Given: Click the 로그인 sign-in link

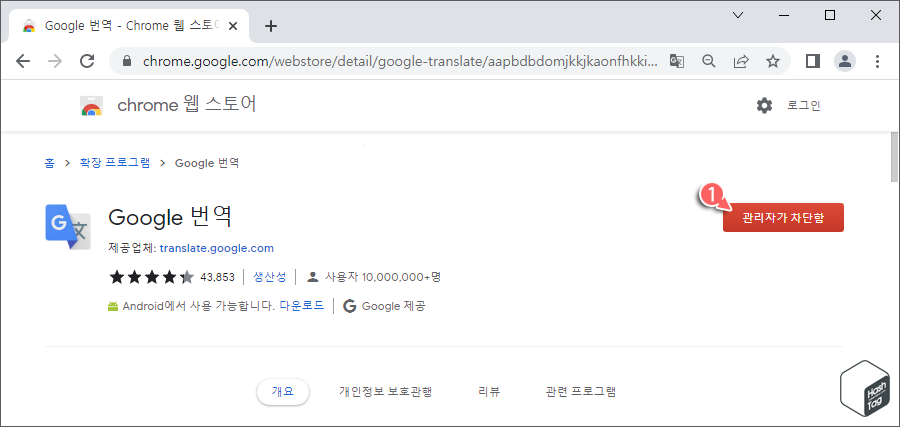Looking at the screenshot, I should pyautogui.click(x=804, y=106).
